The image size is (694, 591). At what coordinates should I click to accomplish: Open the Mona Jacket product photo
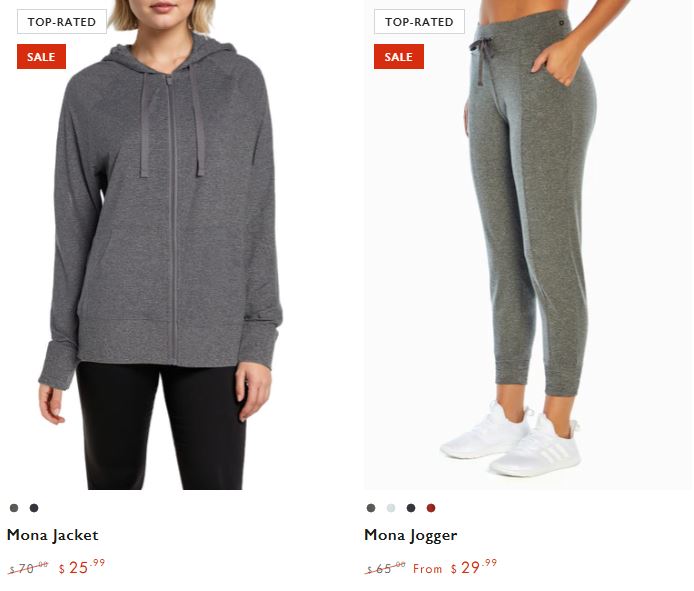[x=168, y=245]
